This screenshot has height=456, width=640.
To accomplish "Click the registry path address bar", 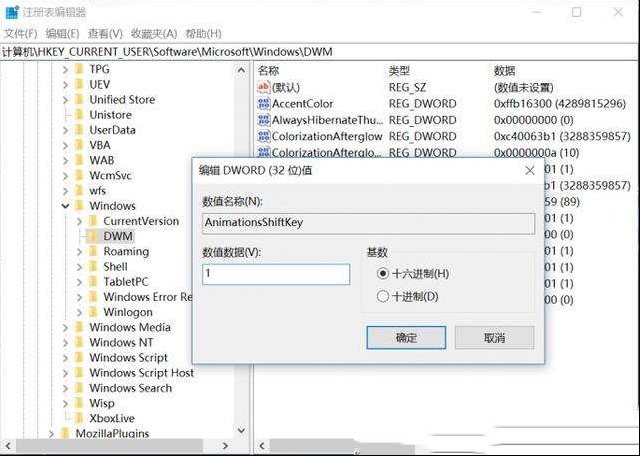I will tap(320, 52).
